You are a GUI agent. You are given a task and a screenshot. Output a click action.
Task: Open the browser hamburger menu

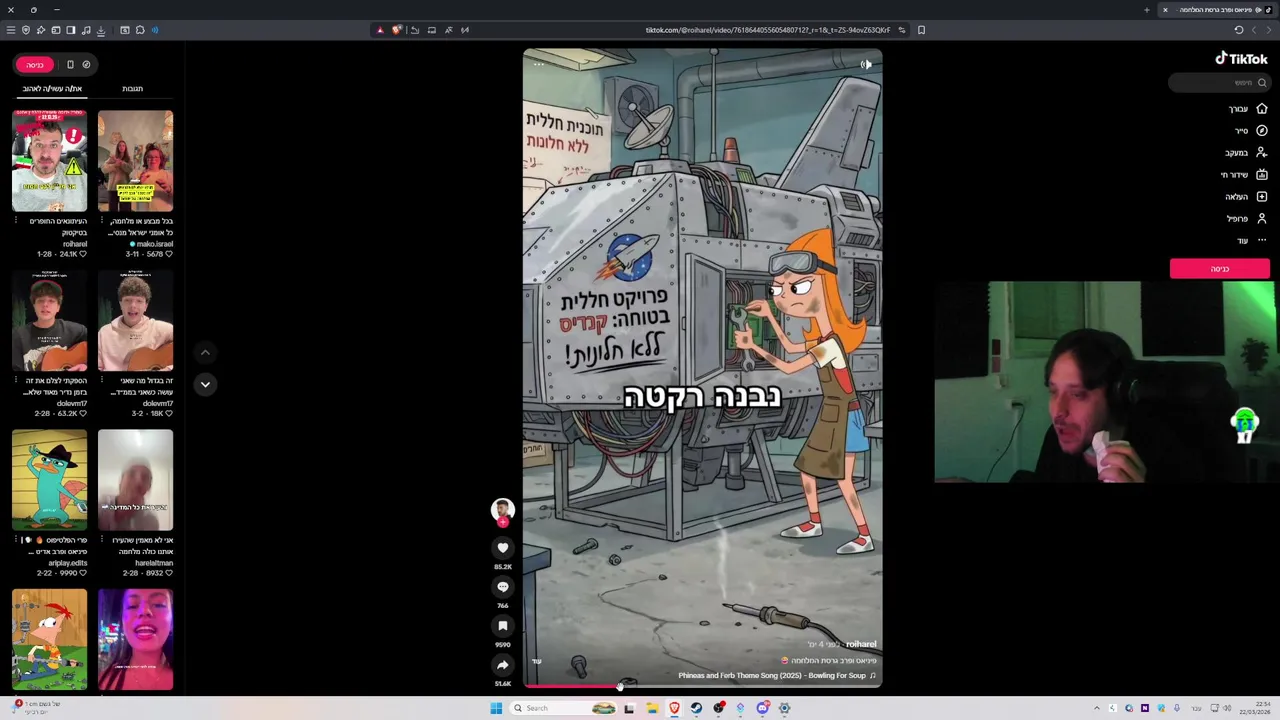[11, 30]
